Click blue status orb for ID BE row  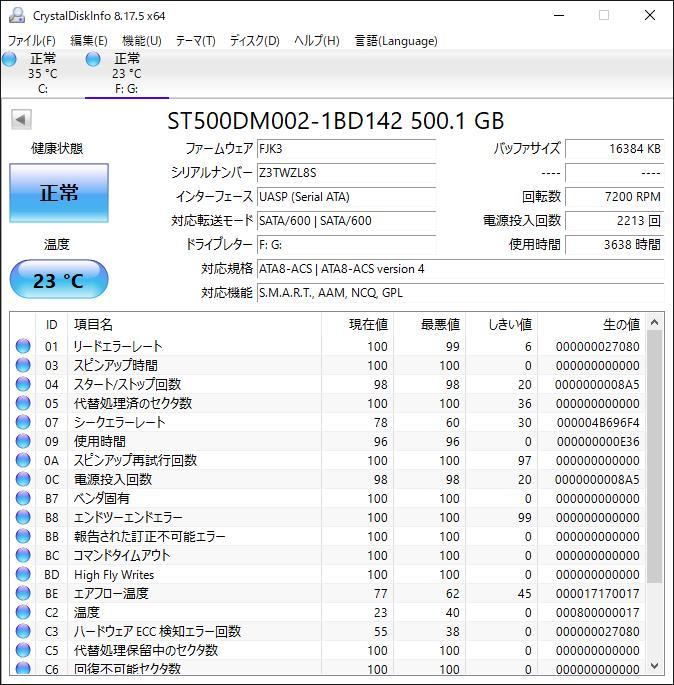pos(23,593)
